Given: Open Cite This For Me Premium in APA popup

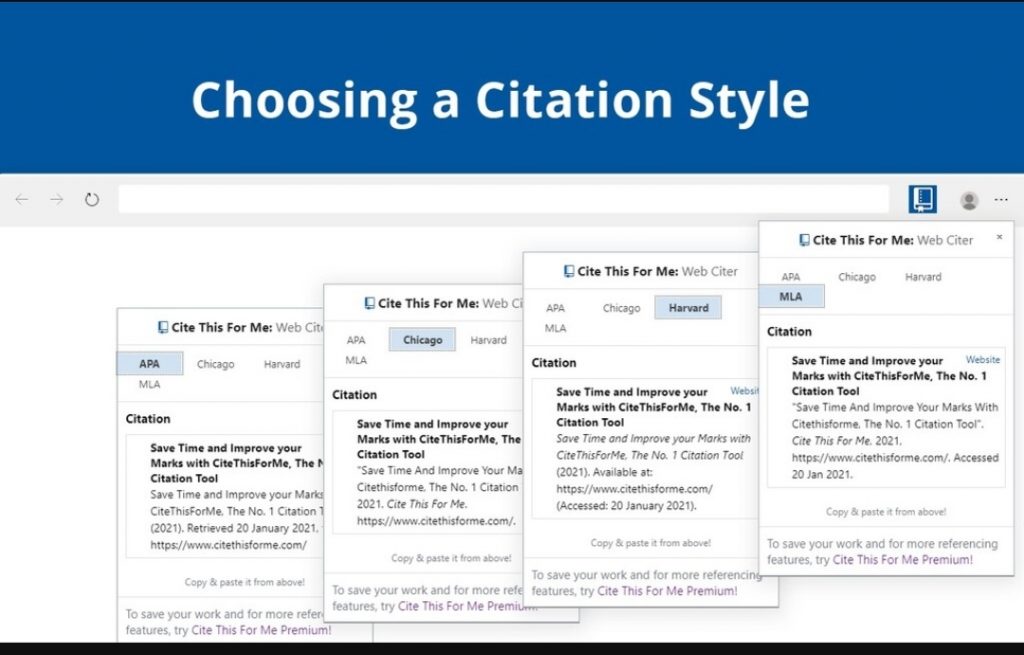Looking at the screenshot, I should (261, 630).
